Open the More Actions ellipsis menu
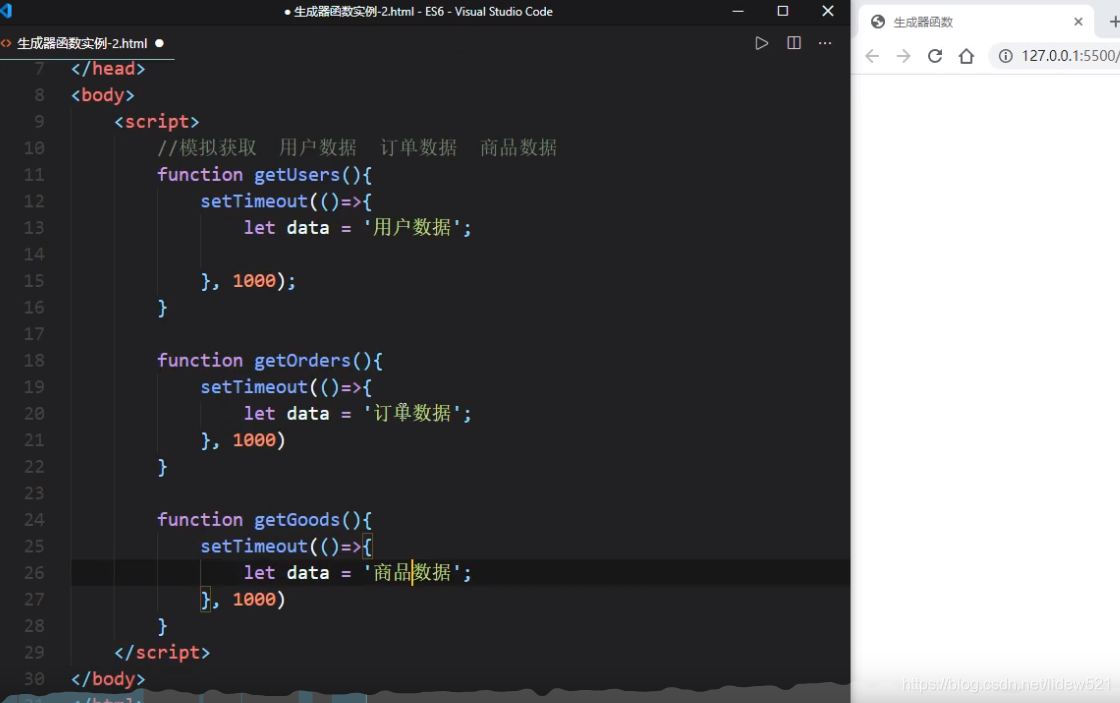This screenshot has height=703, width=1120. 824,42
